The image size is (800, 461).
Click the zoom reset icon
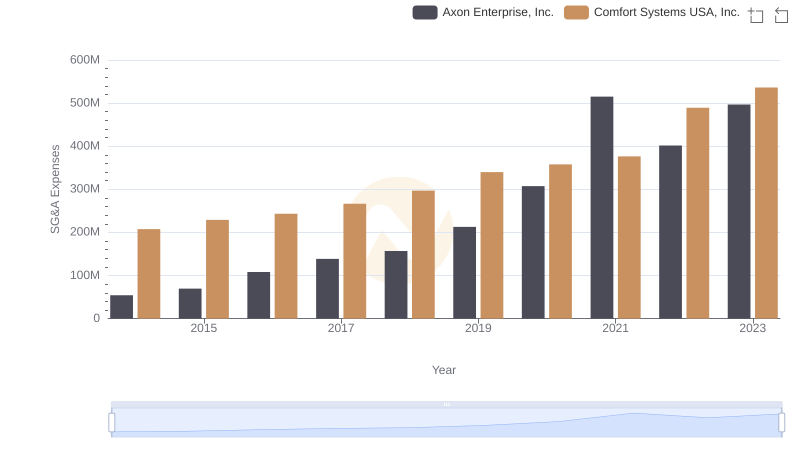tap(781, 15)
